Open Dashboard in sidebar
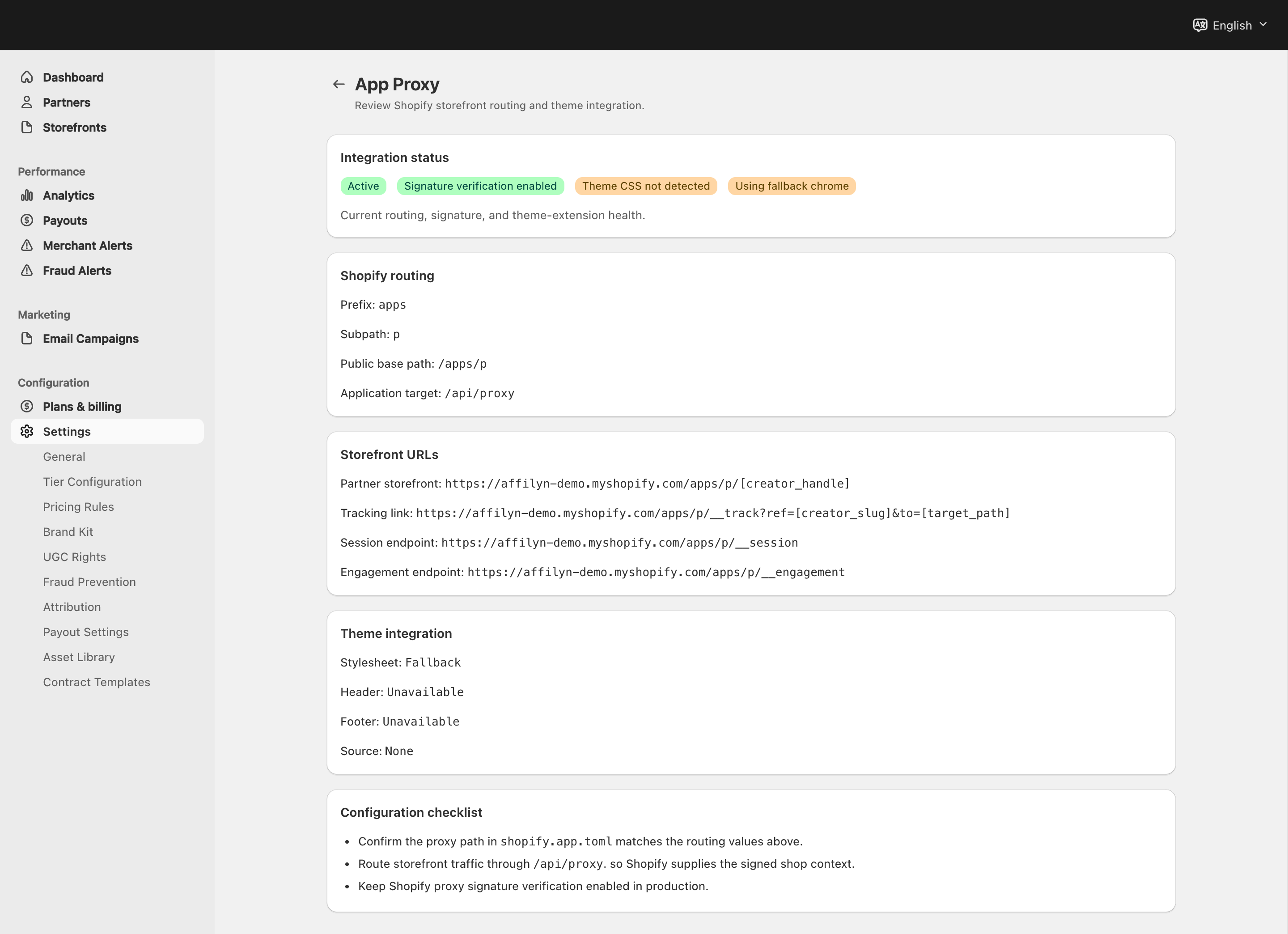Screen dimensions: 1288x934 click(x=107, y=76)
